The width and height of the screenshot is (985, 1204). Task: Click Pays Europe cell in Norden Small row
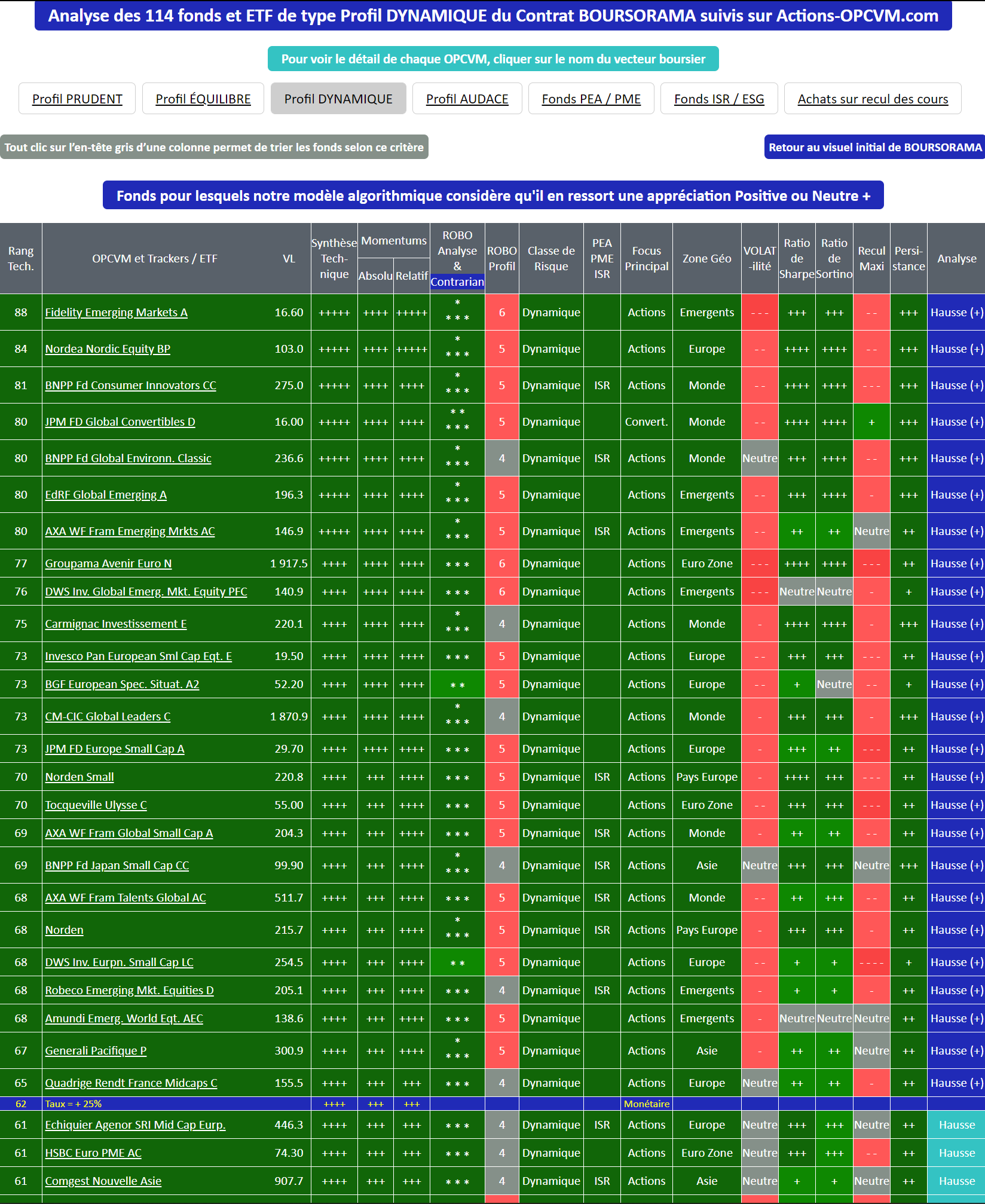(x=707, y=777)
